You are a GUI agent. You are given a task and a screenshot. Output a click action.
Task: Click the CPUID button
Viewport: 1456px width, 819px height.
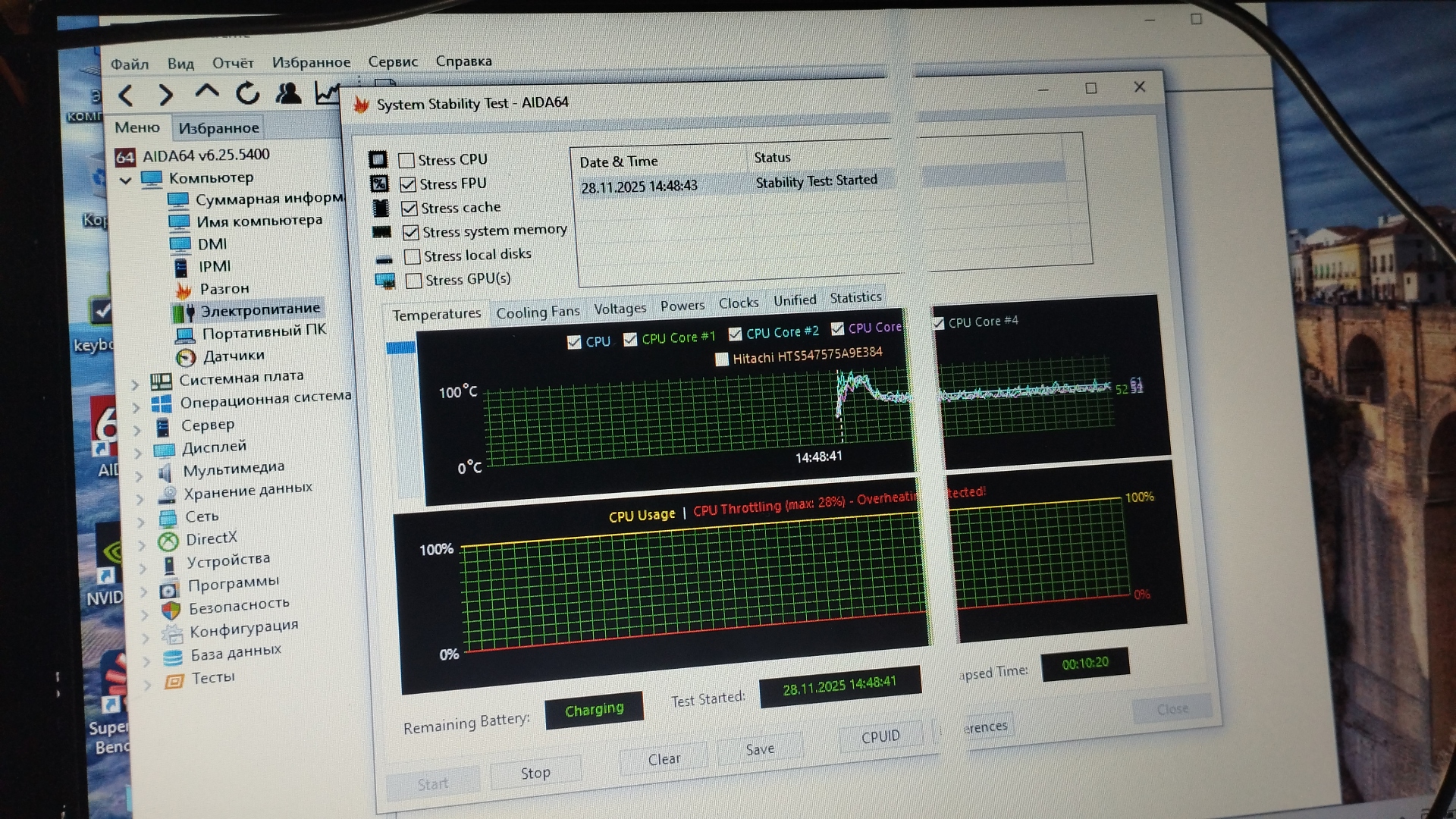(880, 736)
